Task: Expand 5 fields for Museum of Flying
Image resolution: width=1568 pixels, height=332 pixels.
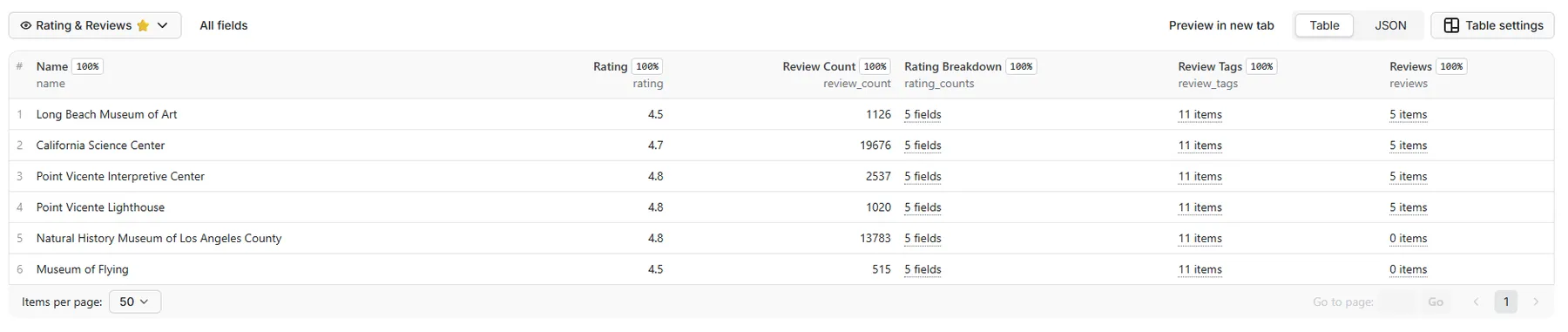Action: 923,269
